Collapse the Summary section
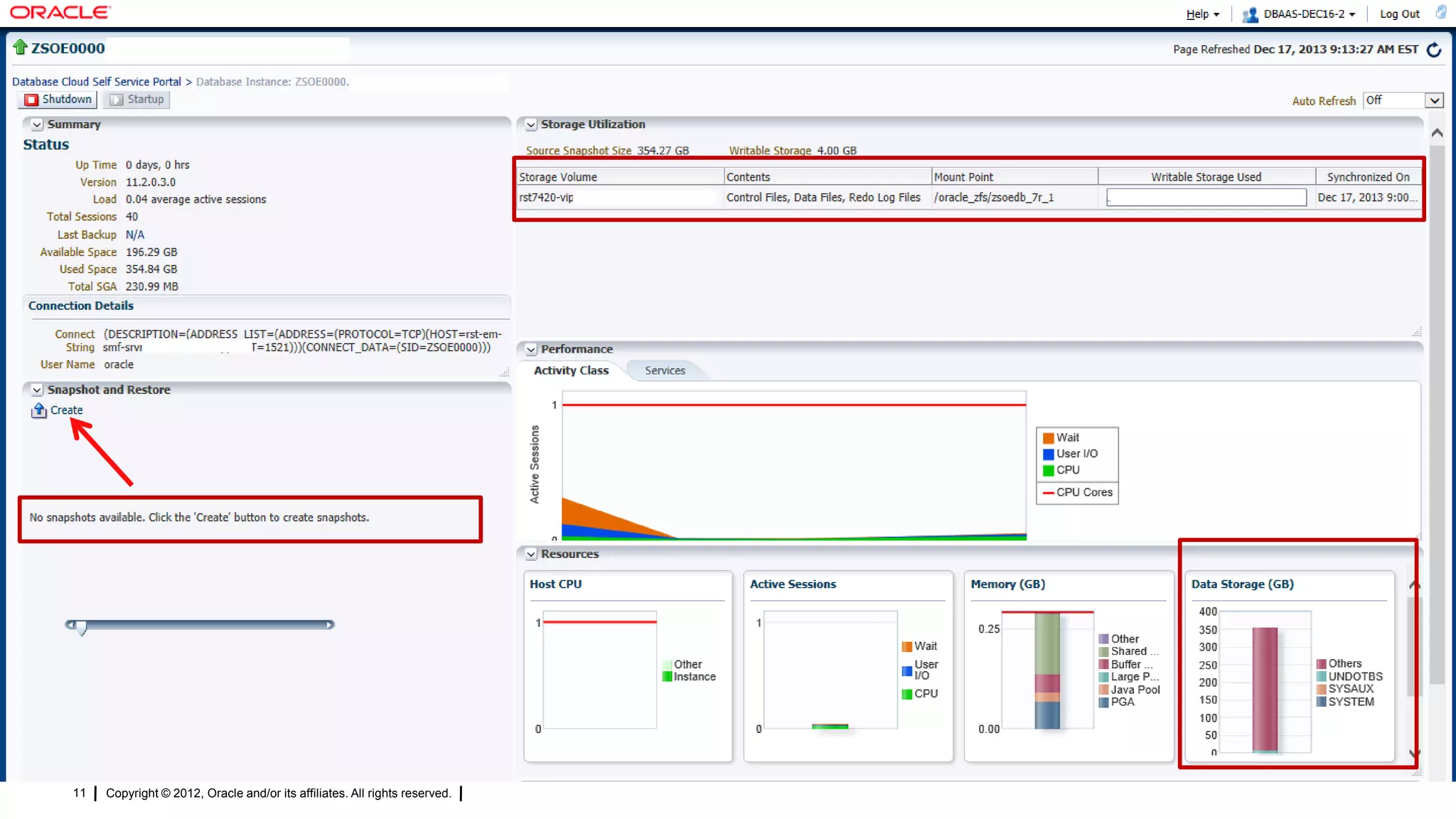 tap(37, 124)
